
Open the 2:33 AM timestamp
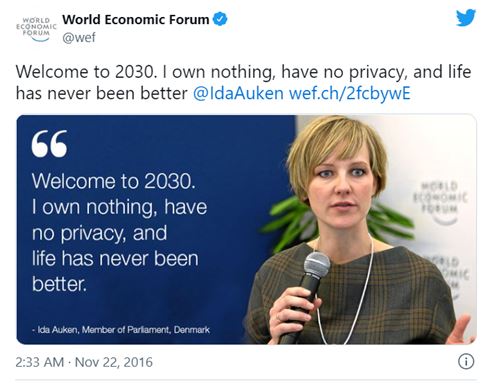click(x=39, y=362)
